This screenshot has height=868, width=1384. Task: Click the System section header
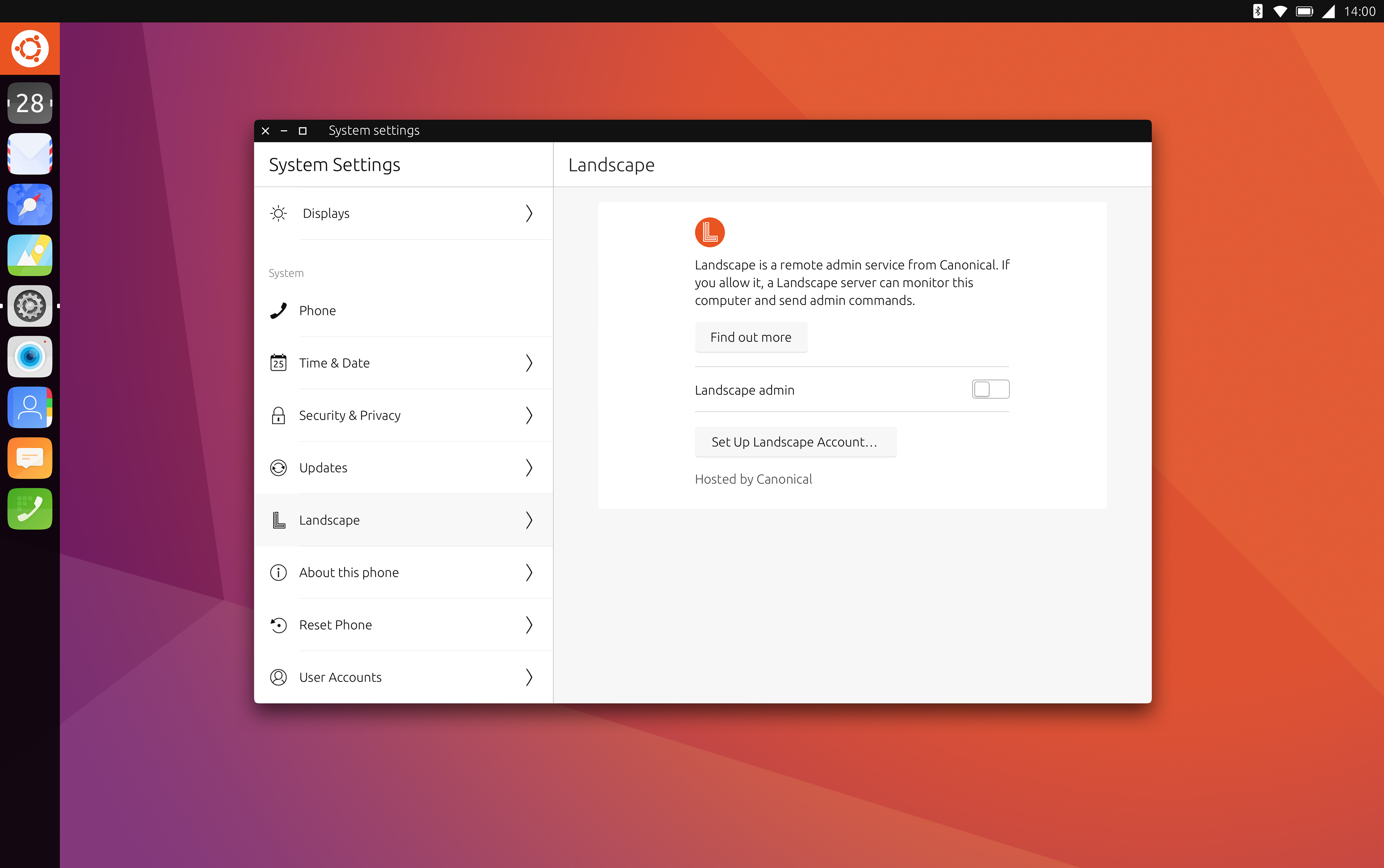tap(286, 273)
